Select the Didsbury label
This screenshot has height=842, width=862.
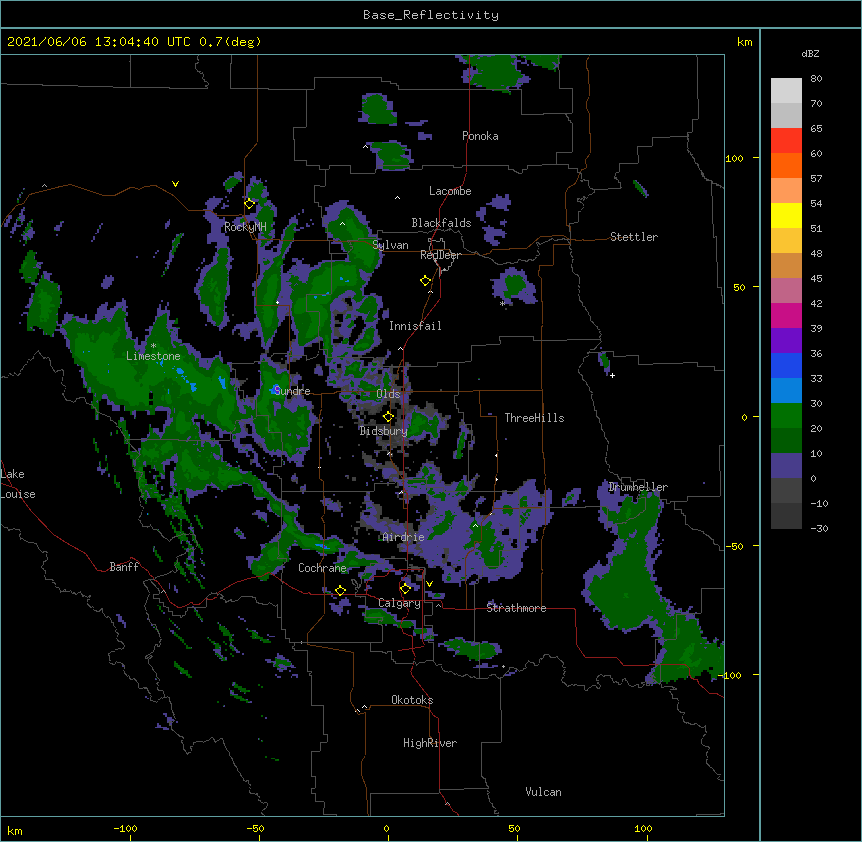[384, 431]
